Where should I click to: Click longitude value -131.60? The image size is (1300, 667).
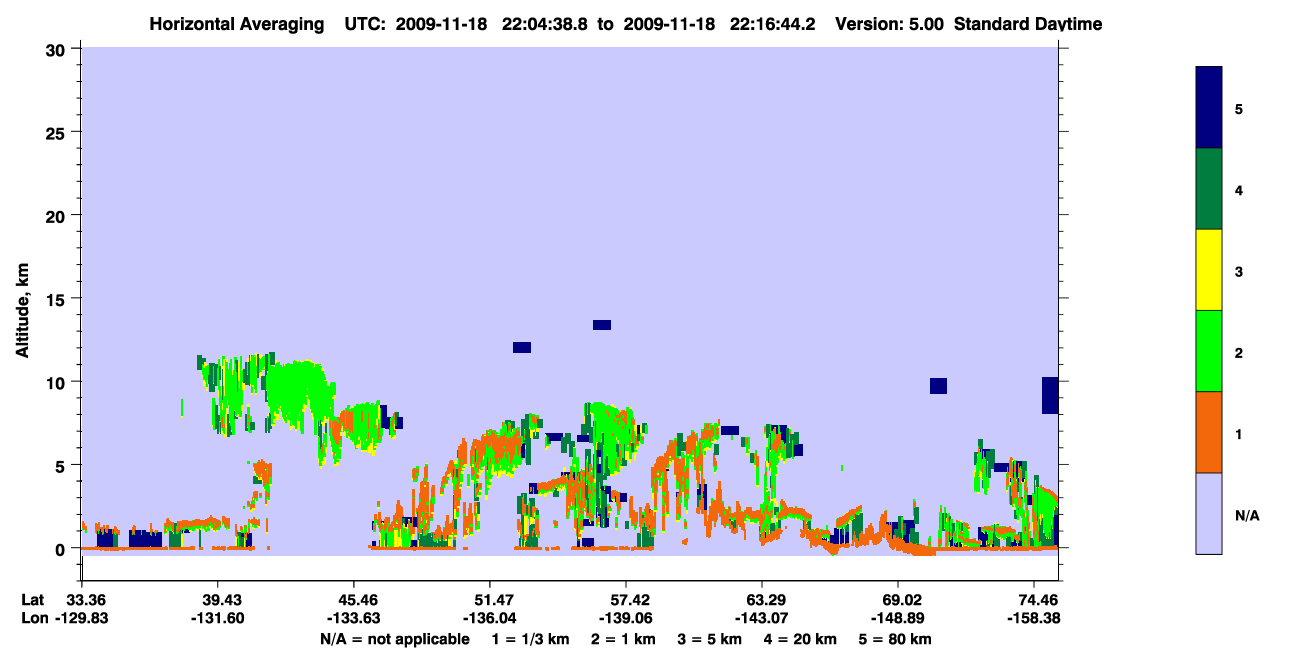click(218, 618)
